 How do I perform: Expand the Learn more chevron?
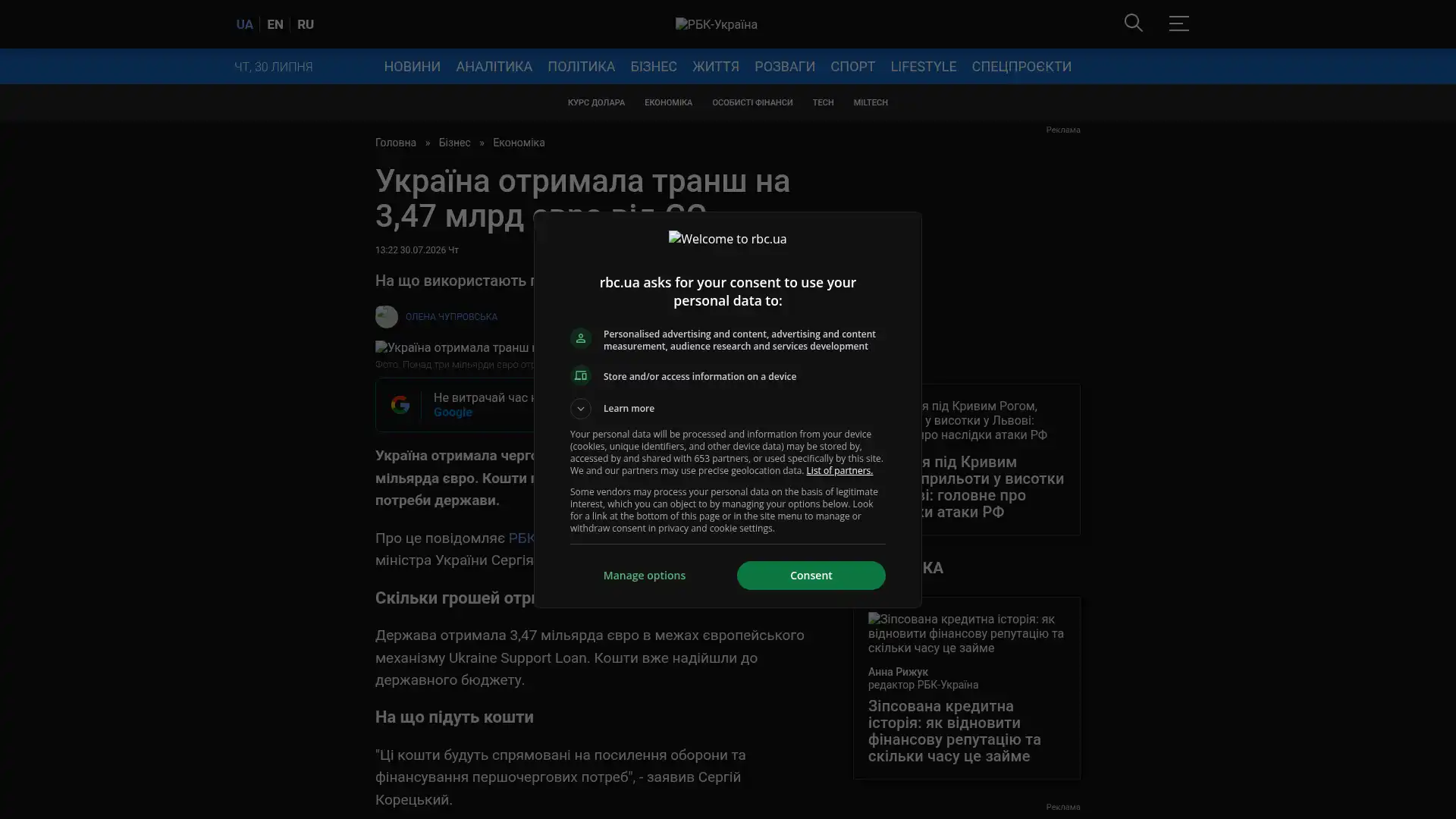click(x=581, y=409)
